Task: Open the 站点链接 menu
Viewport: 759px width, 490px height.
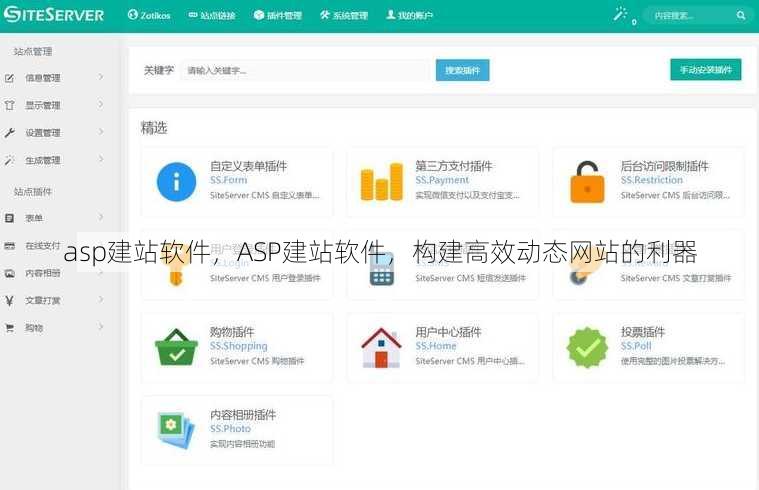Action: 212,15
